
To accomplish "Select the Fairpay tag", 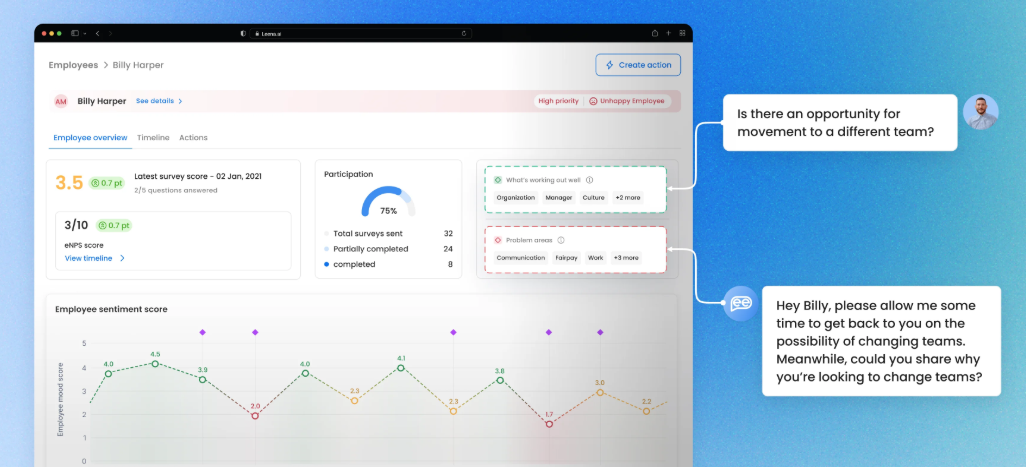I will [x=566, y=258].
